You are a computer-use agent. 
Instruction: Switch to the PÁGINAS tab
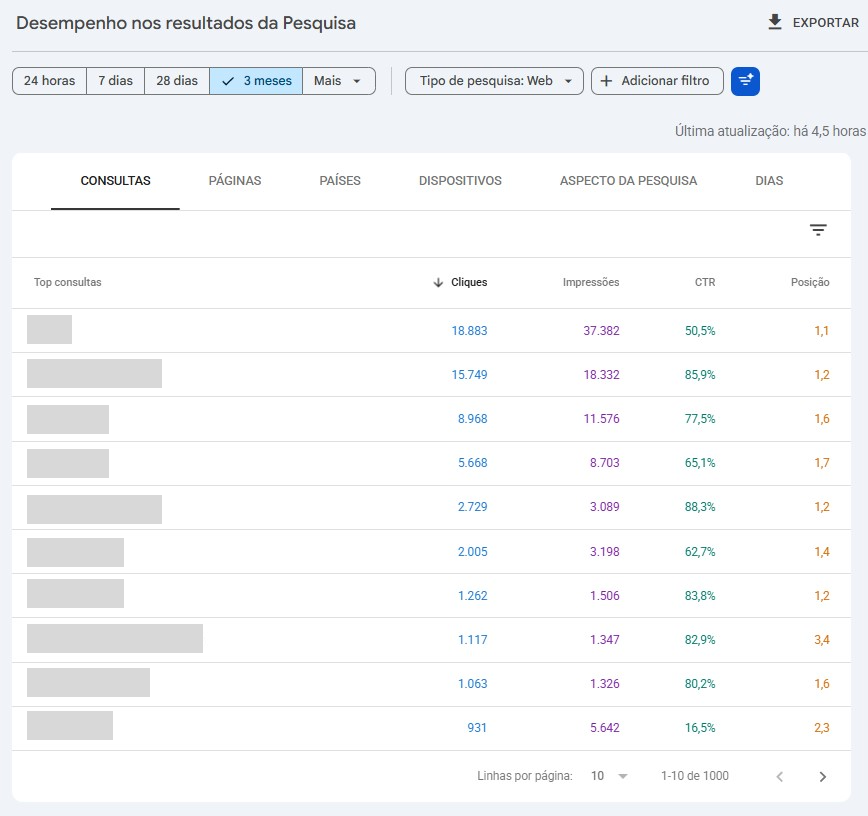coord(235,180)
